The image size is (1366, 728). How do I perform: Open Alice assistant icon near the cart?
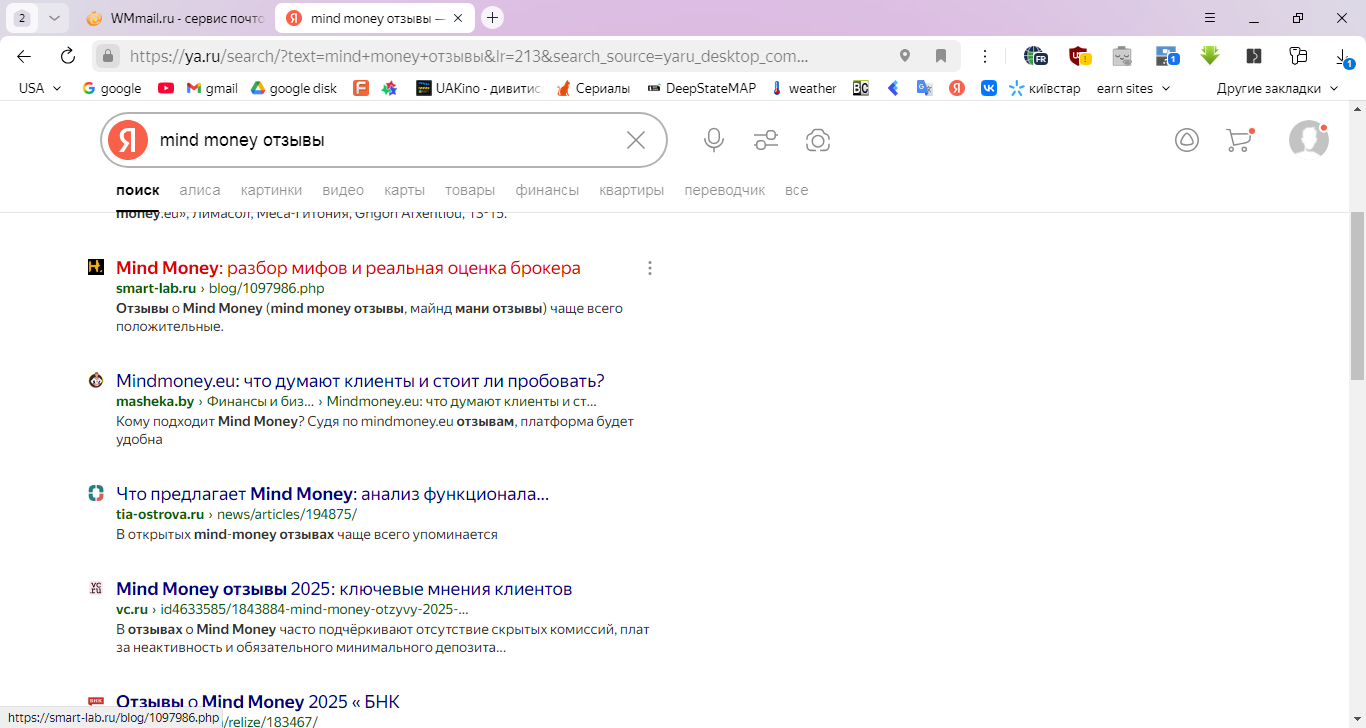coord(1187,140)
